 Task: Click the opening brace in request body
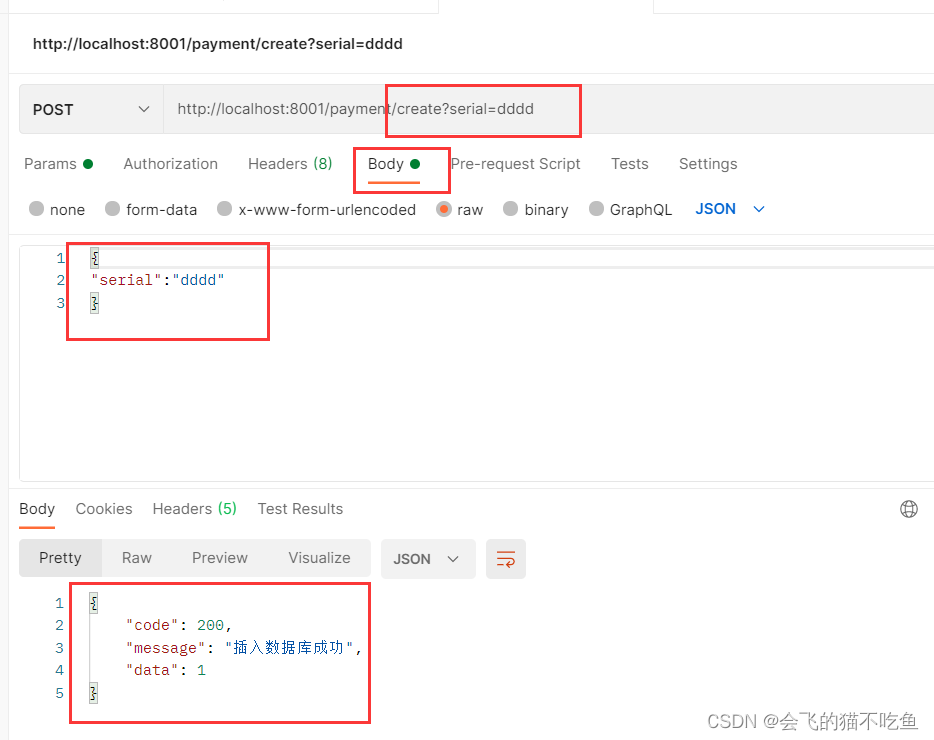point(95,258)
